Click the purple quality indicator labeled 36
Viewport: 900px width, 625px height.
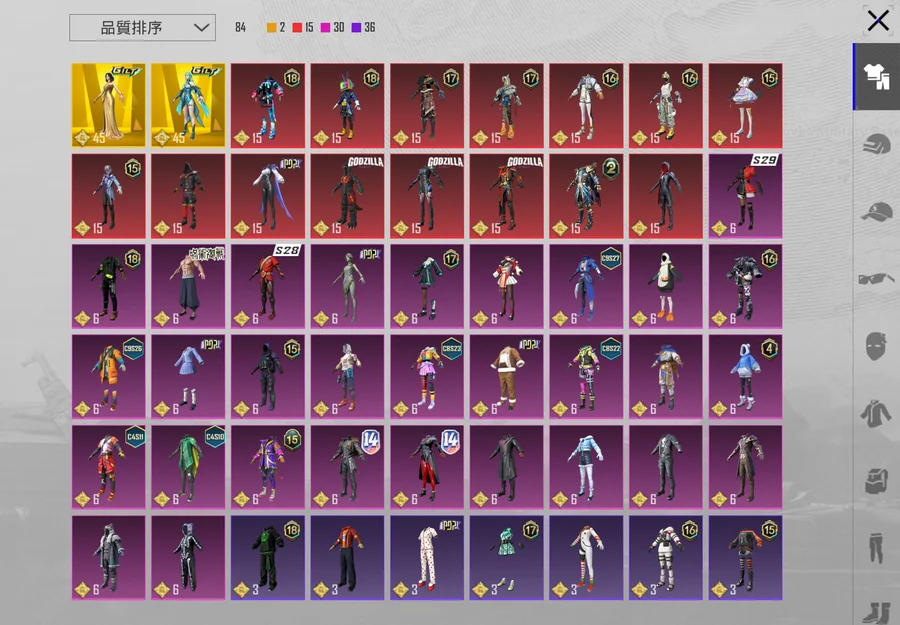(x=356, y=28)
